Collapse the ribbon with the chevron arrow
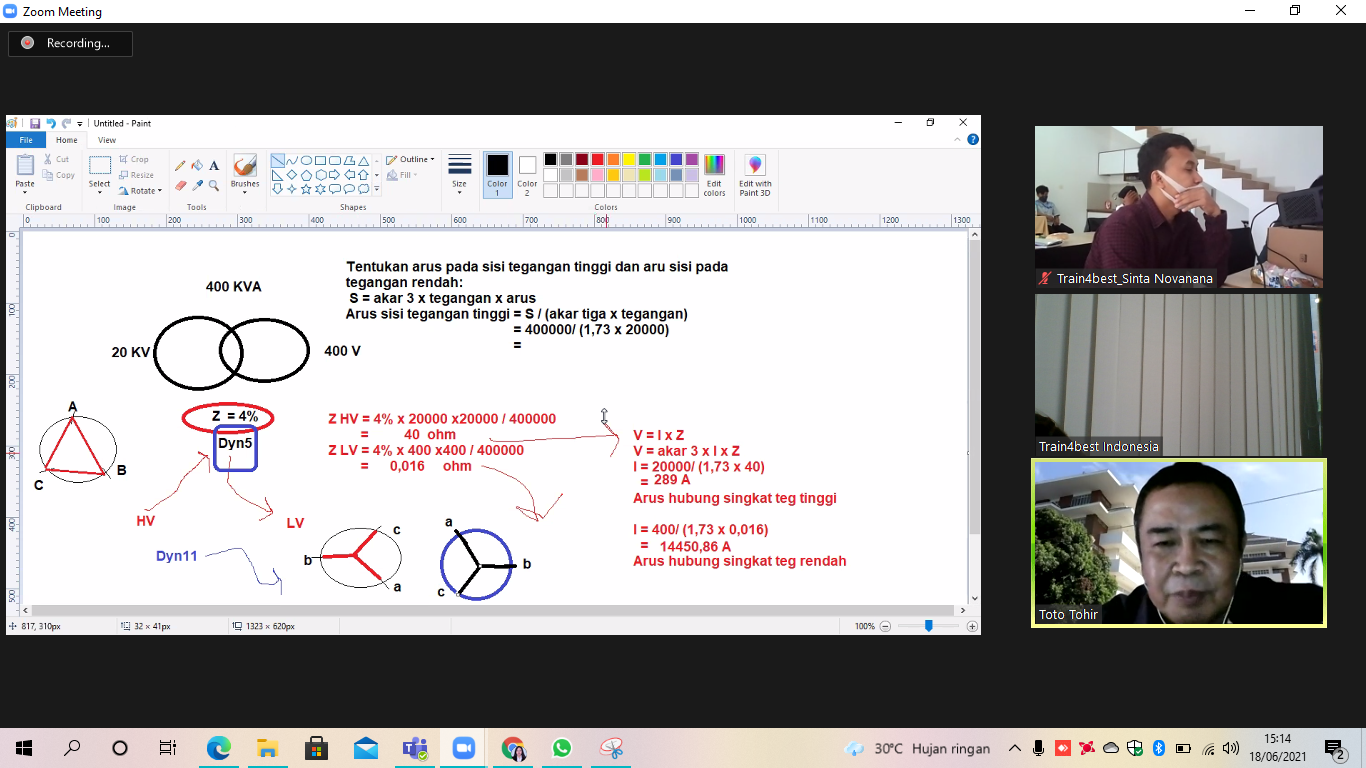The height and width of the screenshot is (768, 1366). point(957,140)
